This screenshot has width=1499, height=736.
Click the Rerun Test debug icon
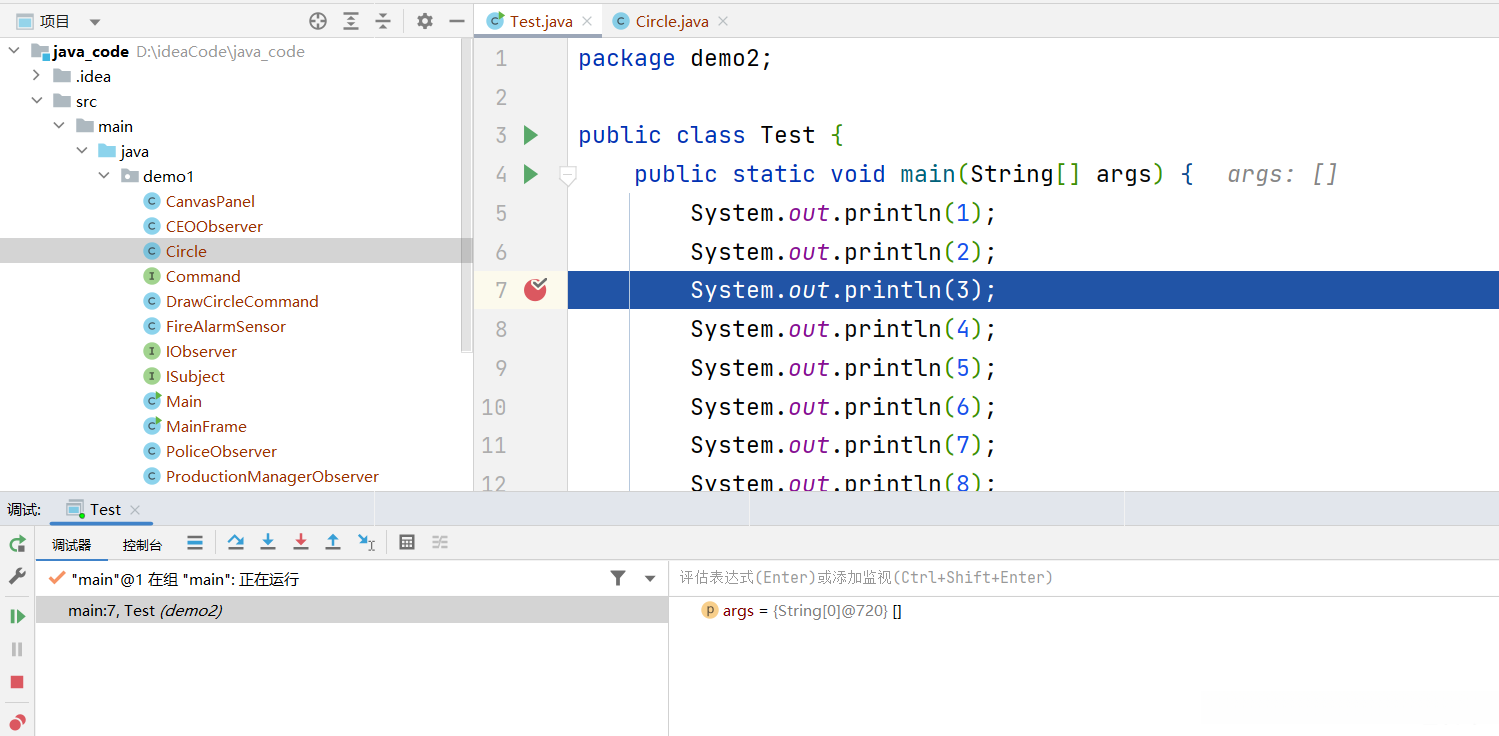point(17,544)
